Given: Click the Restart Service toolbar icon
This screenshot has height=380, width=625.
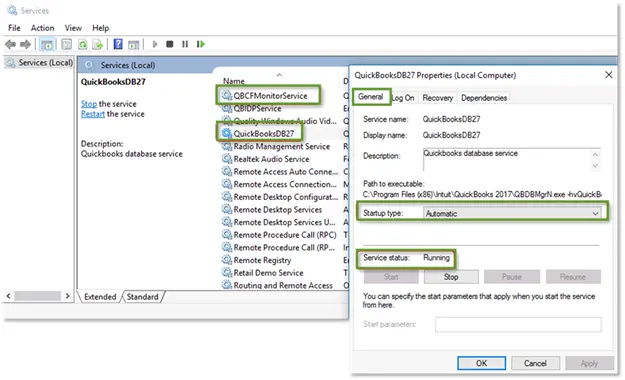Looking at the screenshot, I should [x=200, y=44].
